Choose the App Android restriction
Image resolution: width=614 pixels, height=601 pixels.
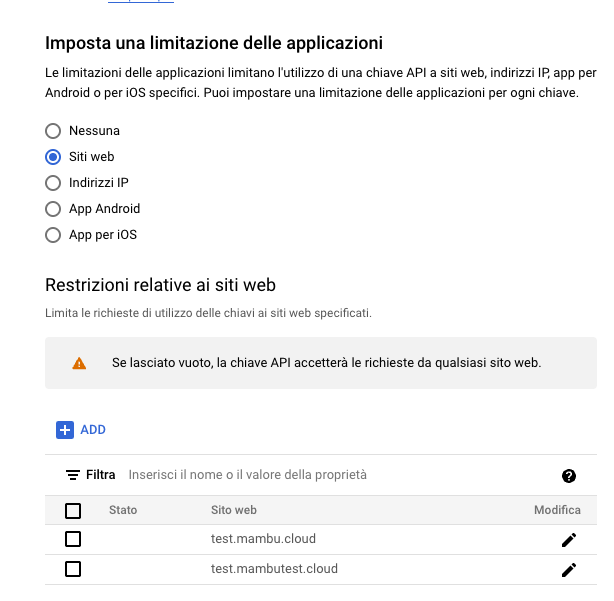coord(53,209)
